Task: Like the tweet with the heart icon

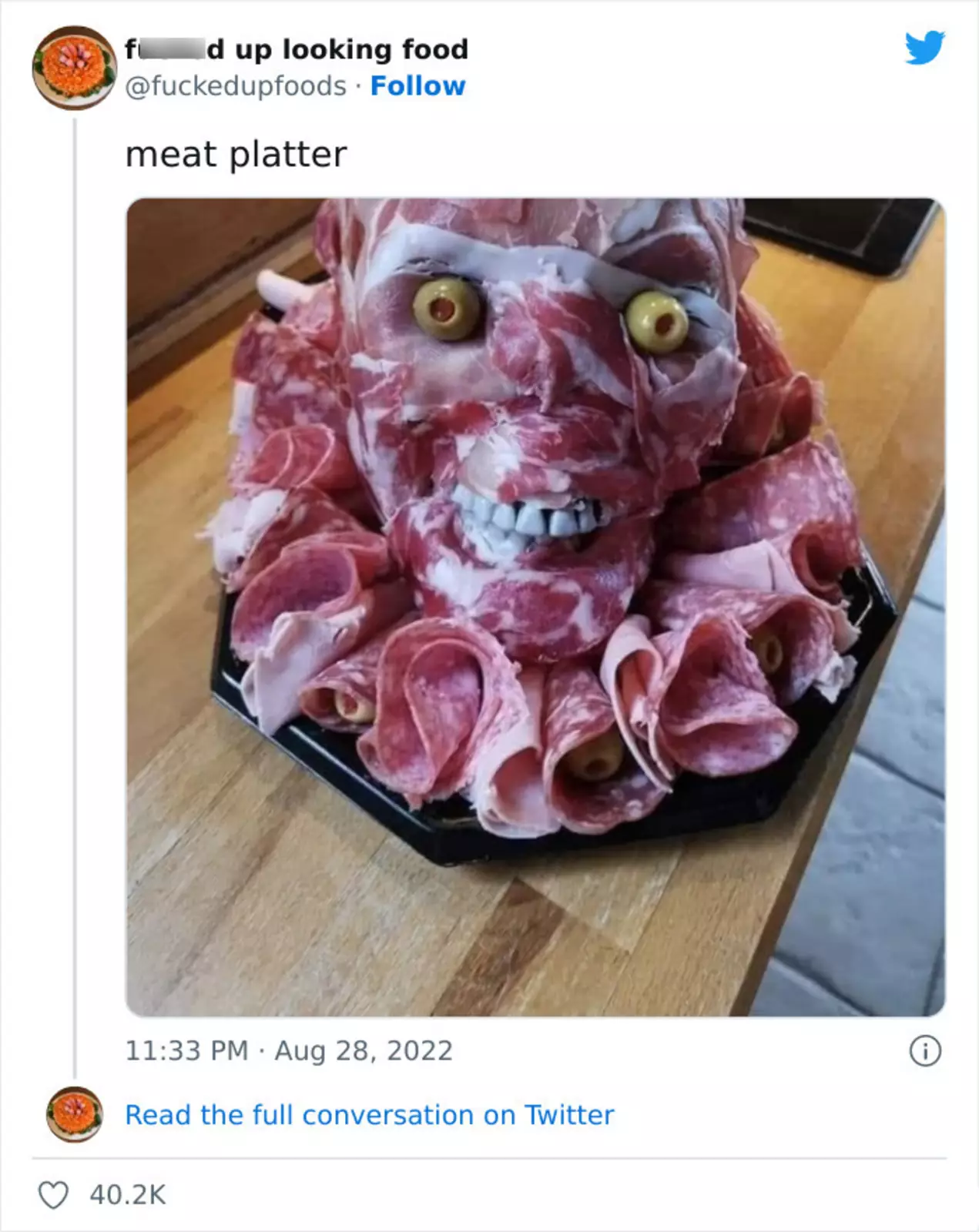Action: (x=53, y=1195)
